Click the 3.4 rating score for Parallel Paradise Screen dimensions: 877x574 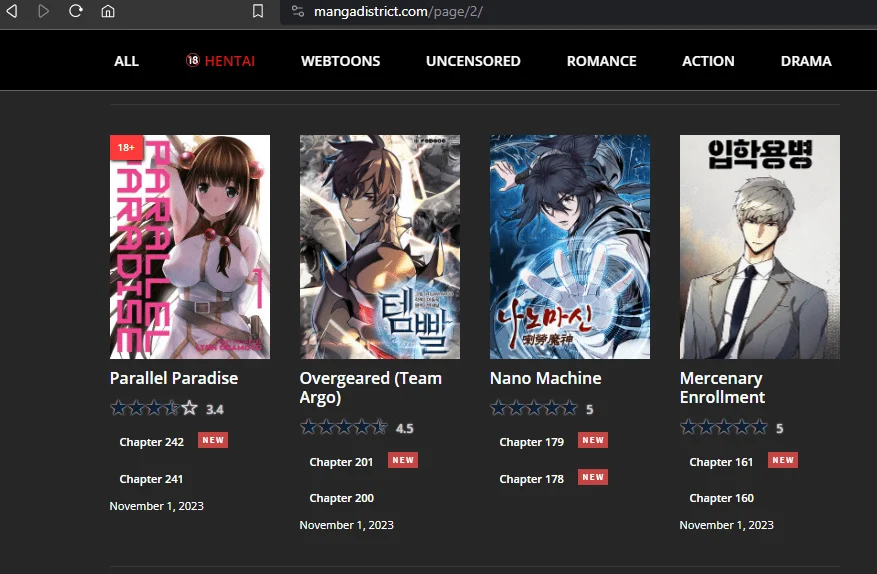coord(215,410)
